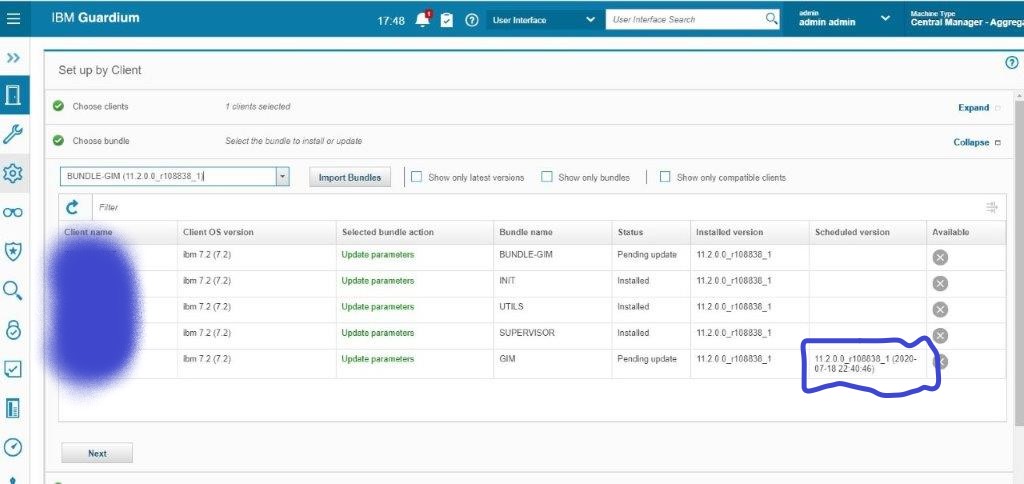Select Pending update status in BUNDLE-GIM row
Image resolution: width=1024 pixels, height=484 pixels.
(x=647, y=254)
